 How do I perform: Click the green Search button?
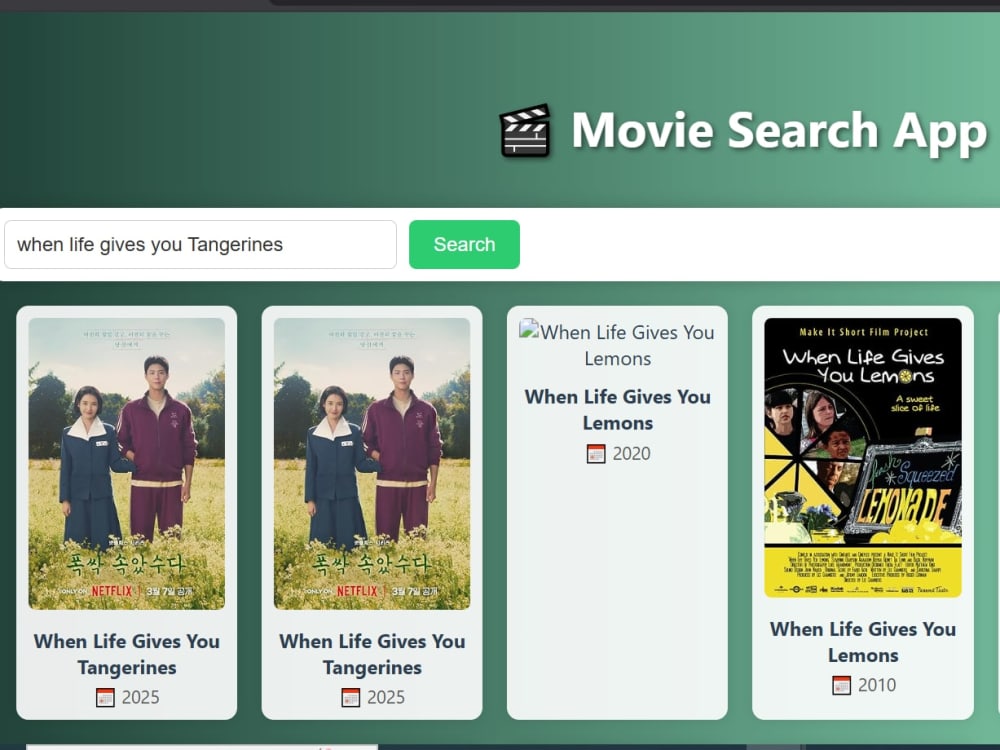tap(464, 245)
